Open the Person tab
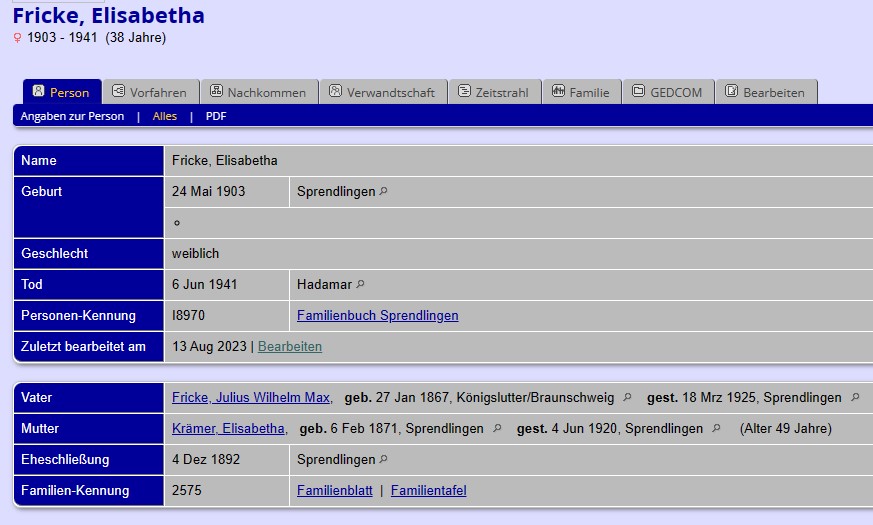Screen dimensions: 873x525 pyautogui.click(x=62, y=92)
